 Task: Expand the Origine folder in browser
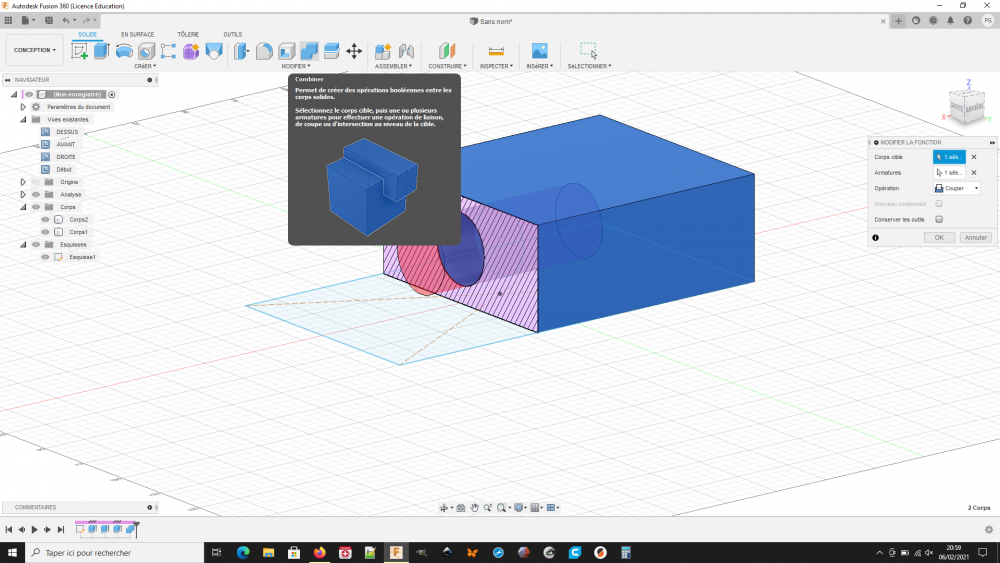tap(23, 182)
